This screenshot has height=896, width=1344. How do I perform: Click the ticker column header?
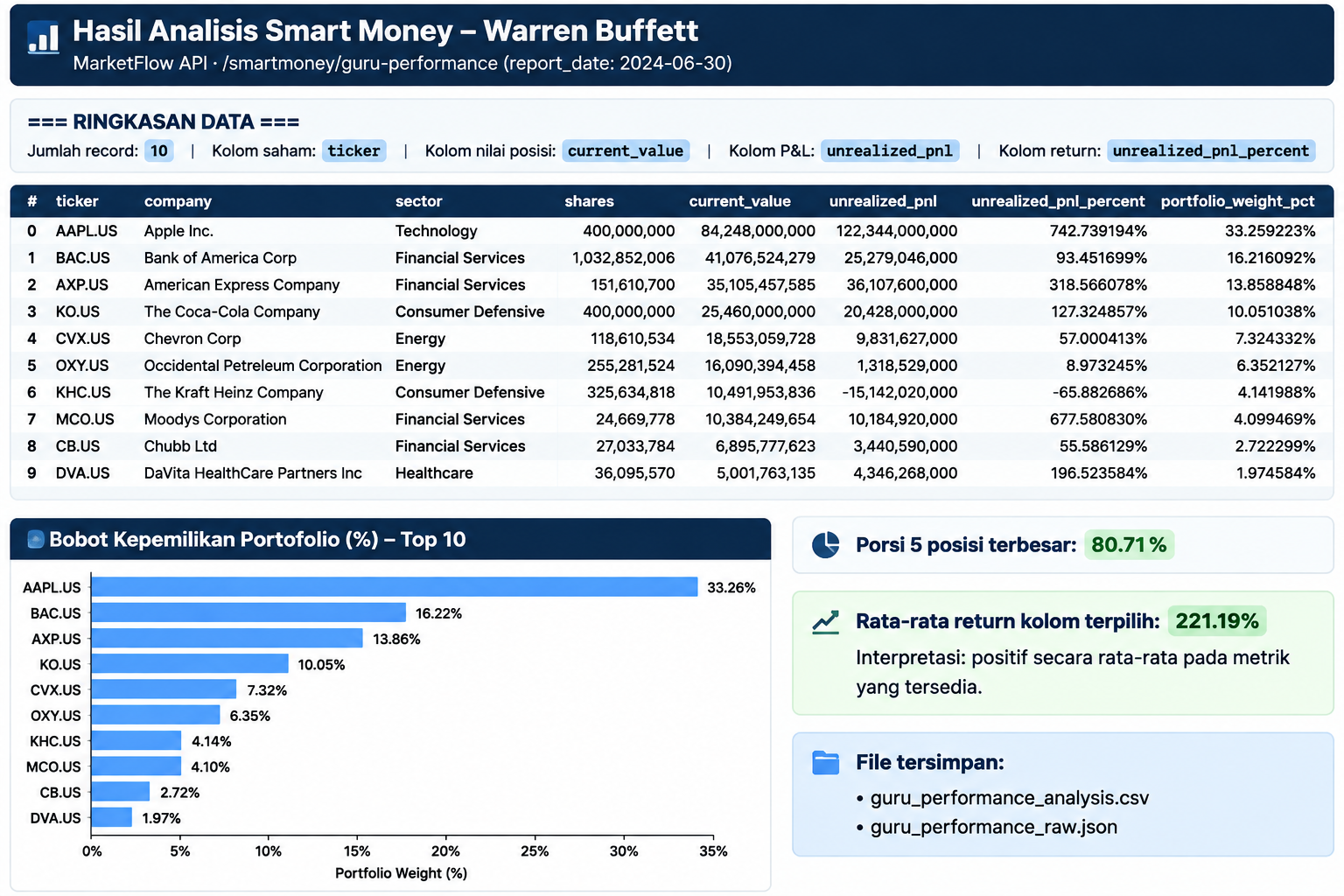[77, 201]
